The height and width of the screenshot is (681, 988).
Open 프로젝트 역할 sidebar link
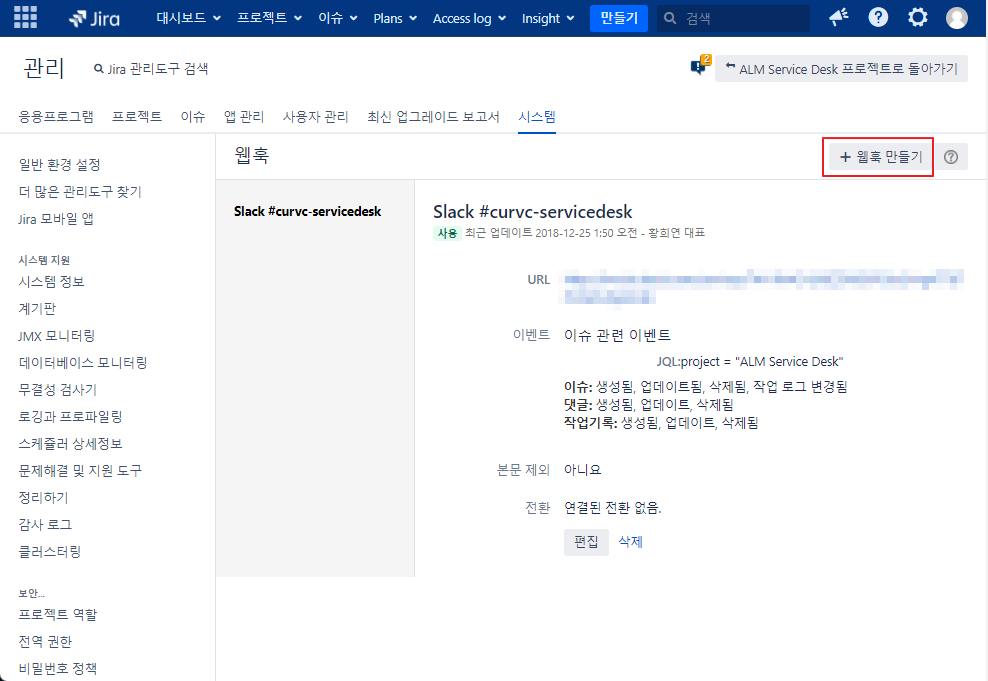[58, 614]
